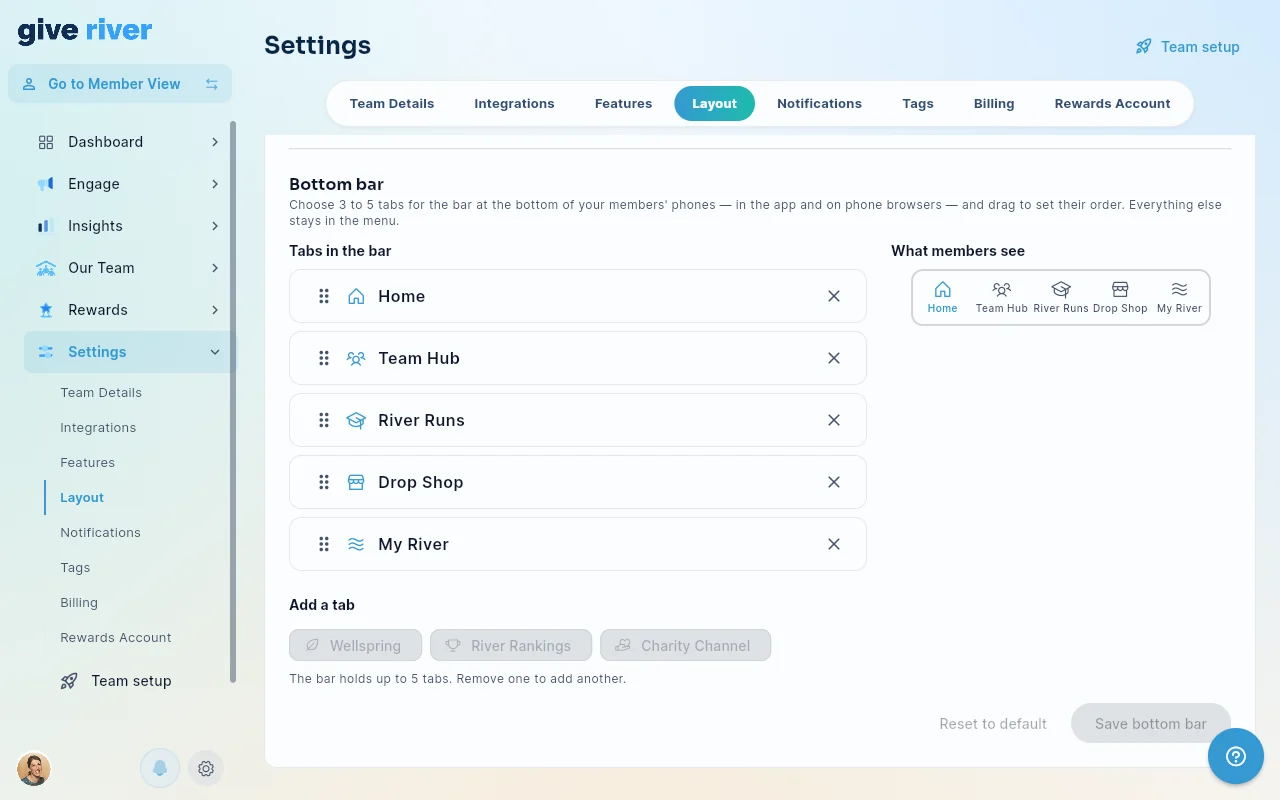Open the Billing tab

pyautogui.click(x=994, y=104)
